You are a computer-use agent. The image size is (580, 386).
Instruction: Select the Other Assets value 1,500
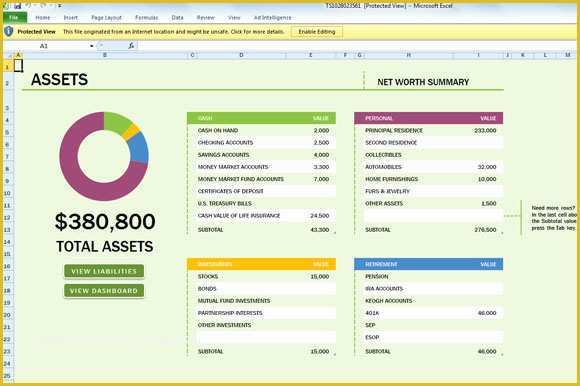point(489,203)
